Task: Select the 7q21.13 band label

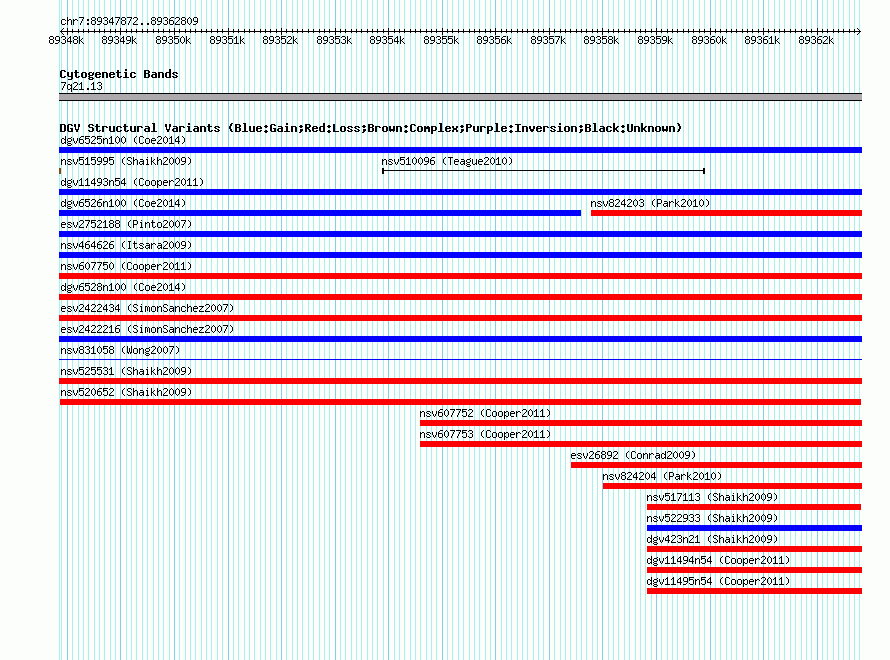Action: point(81,86)
